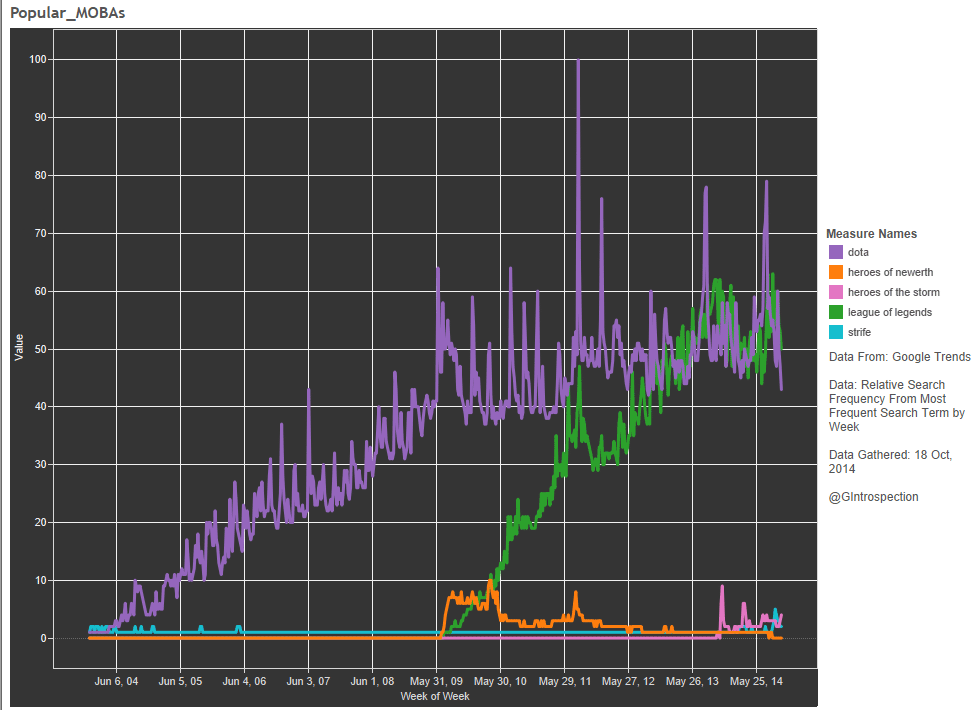Select the Popular_MOBAs chart title
Viewport: 980px width, 710px height.
68,13
